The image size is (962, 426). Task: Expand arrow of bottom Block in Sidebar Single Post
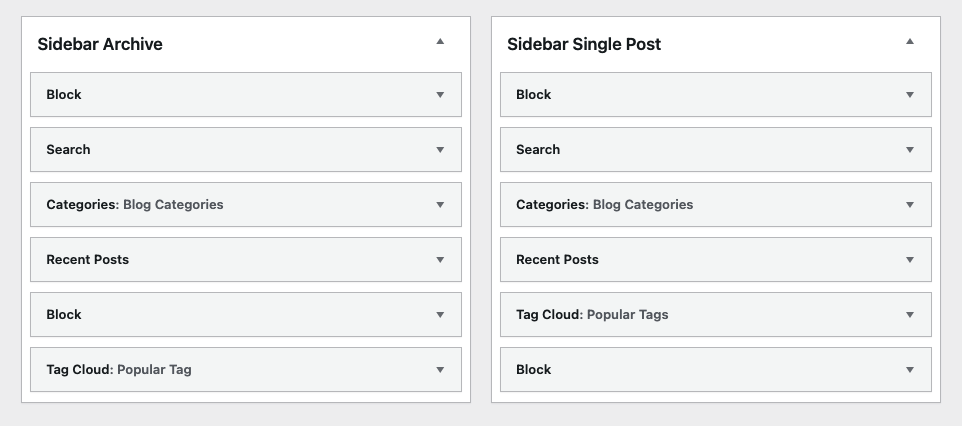click(x=910, y=370)
